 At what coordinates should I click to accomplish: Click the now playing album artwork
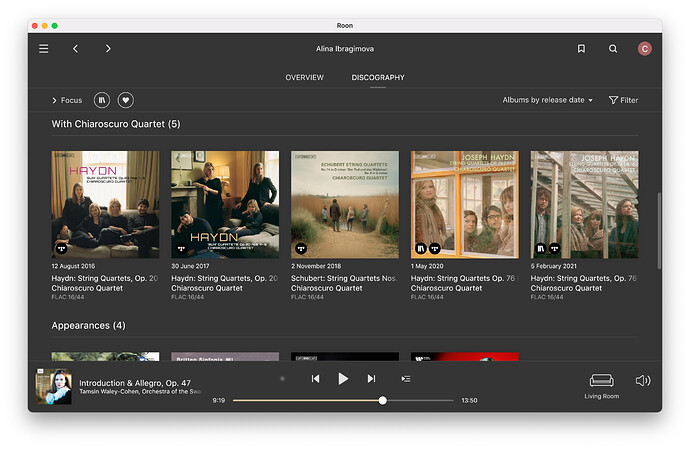point(53,386)
